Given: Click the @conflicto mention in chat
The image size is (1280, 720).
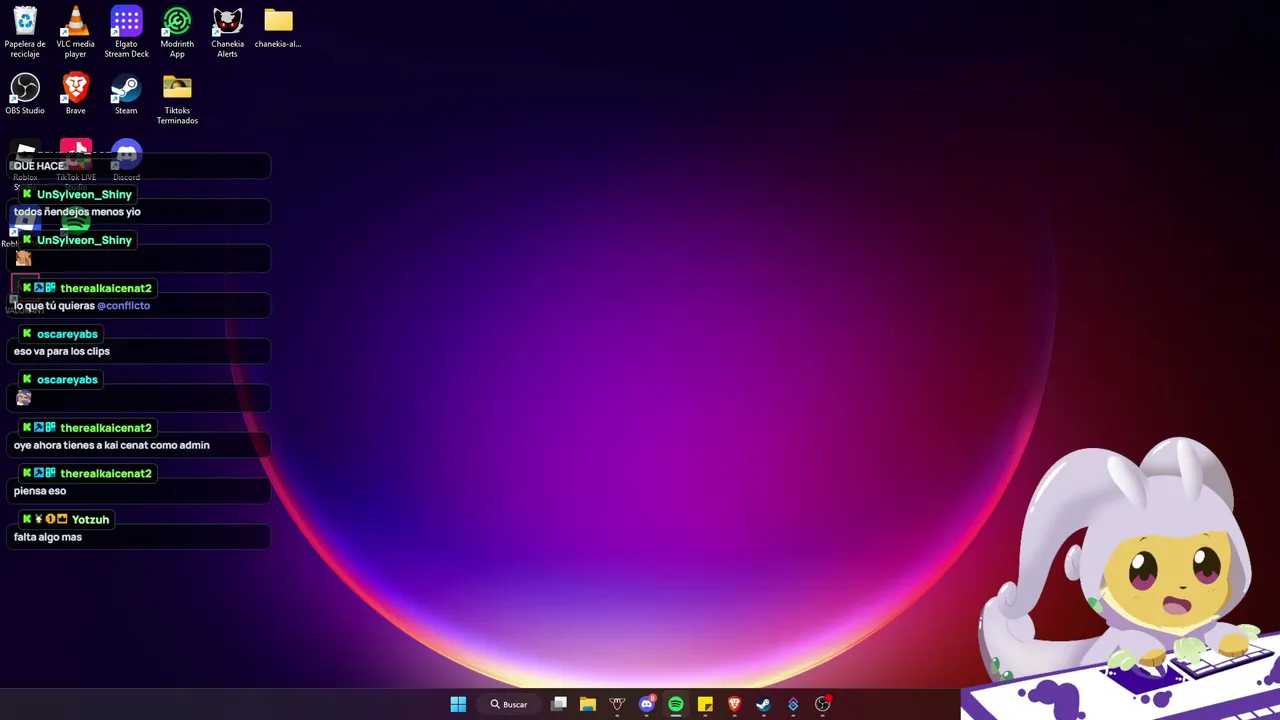Looking at the screenshot, I should click(x=123, y=306).
